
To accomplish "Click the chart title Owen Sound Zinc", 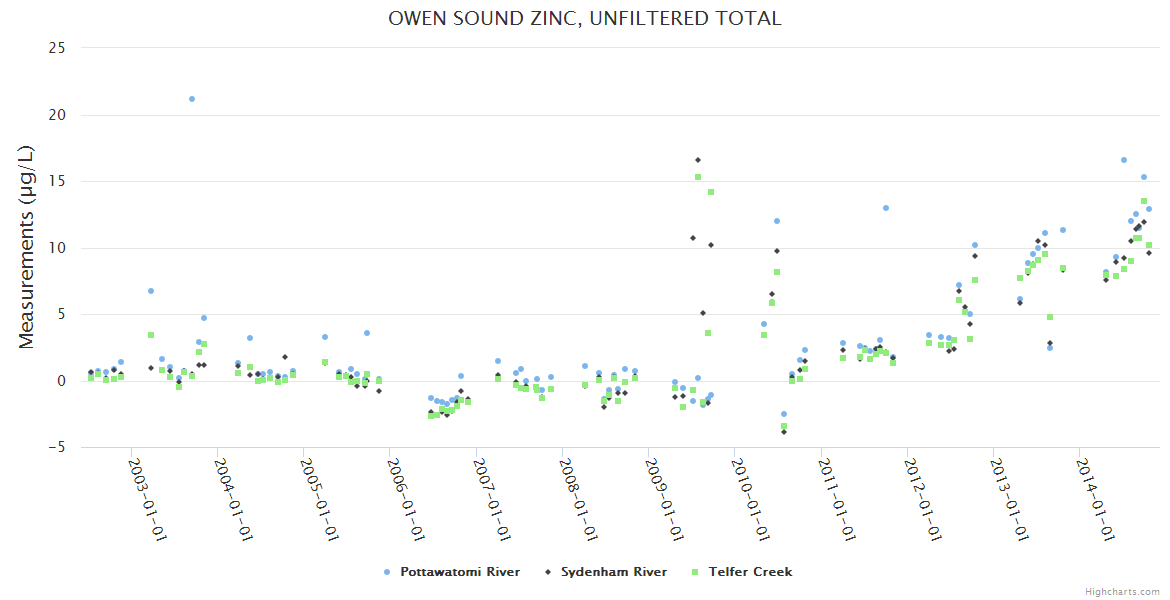I will pyautogui.click(x=585, y=19).
